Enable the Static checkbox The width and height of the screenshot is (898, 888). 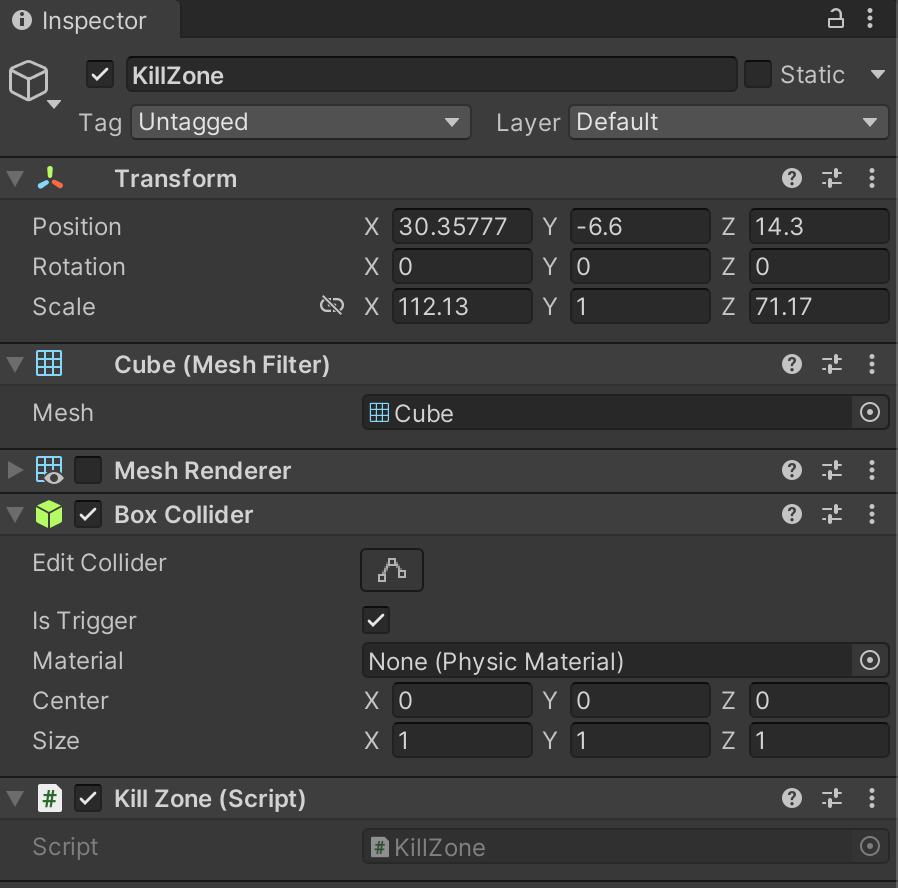758,75
